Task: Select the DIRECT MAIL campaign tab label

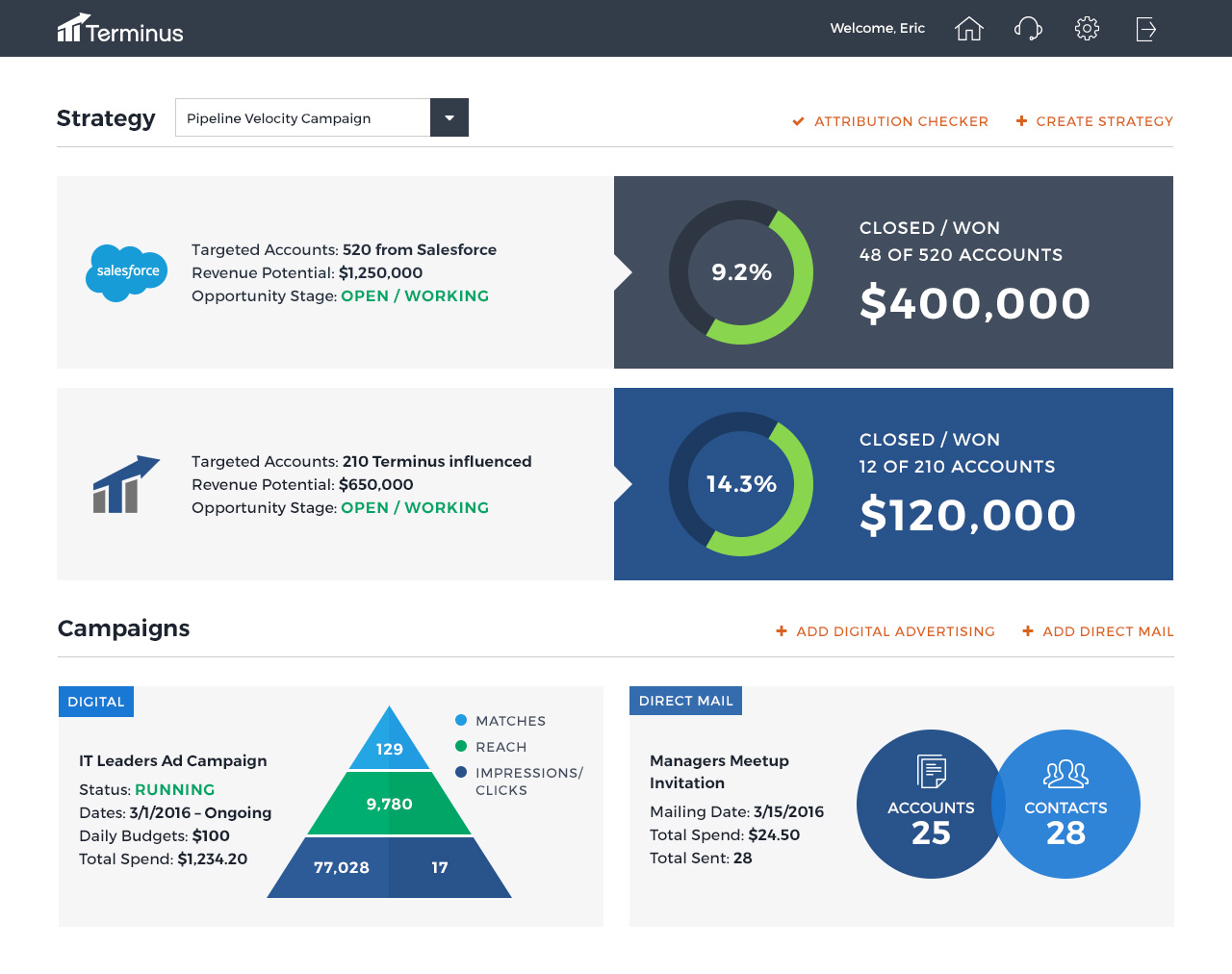Action: coord(685,701)
